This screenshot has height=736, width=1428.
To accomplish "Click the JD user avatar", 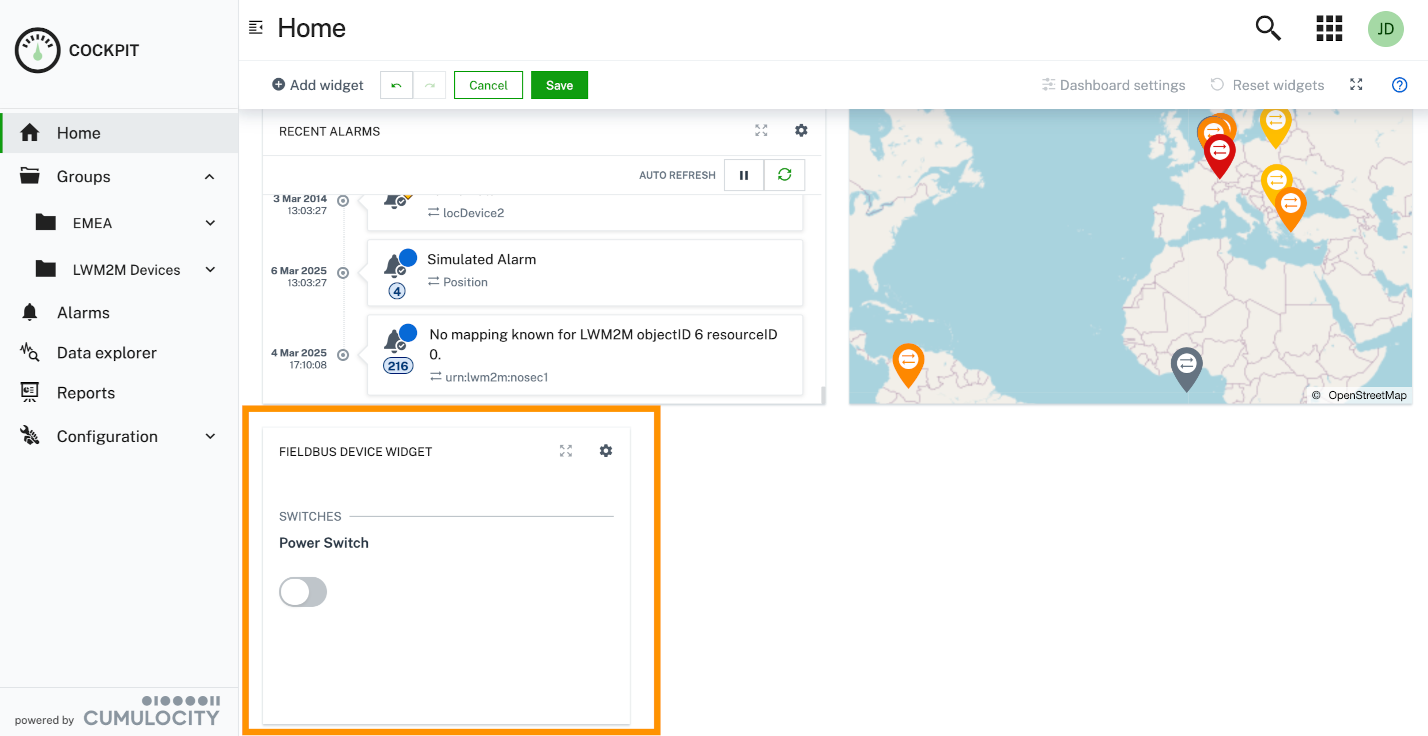I will tap(1386, 29).
